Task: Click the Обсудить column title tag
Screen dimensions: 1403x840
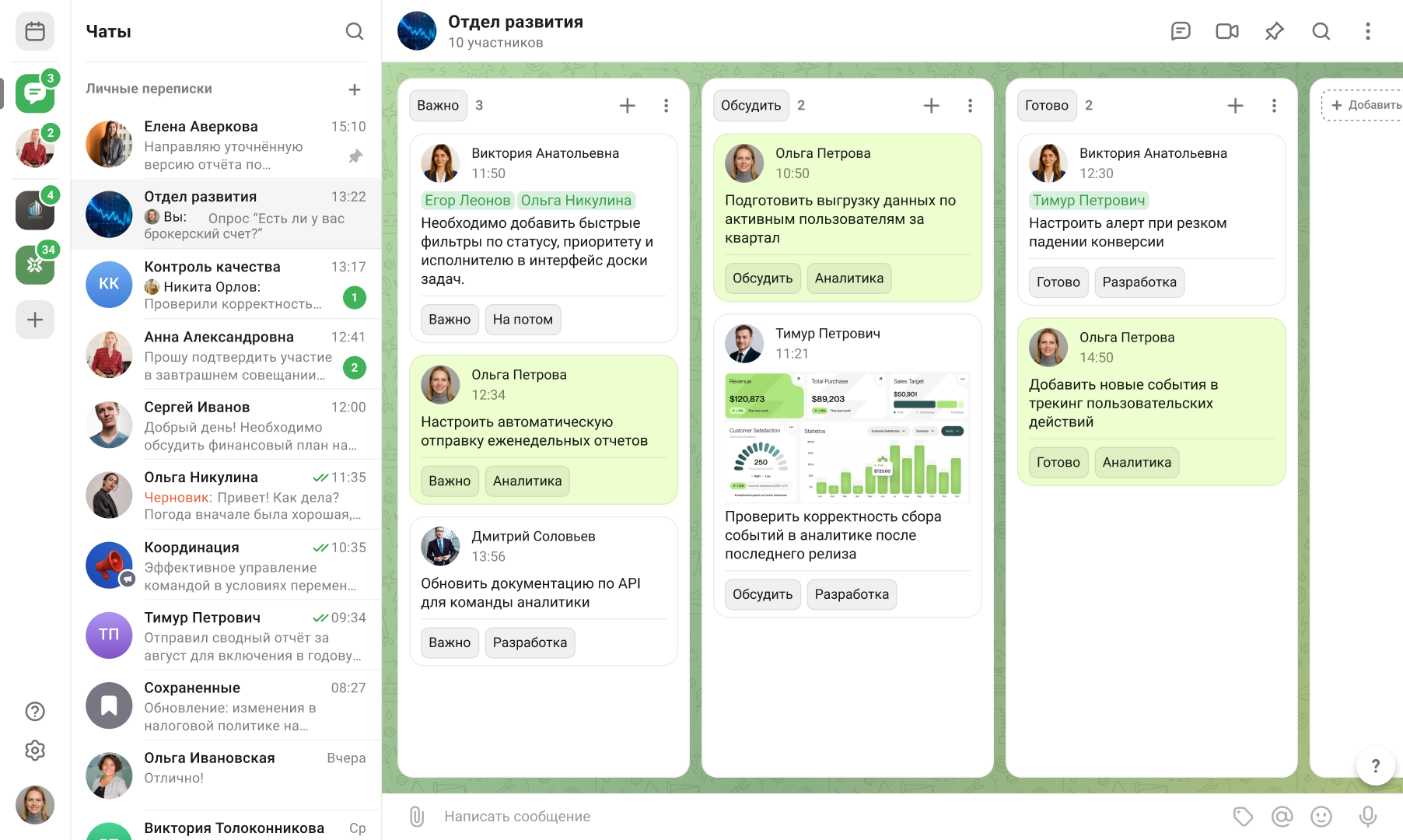Action: coord(750,106)
